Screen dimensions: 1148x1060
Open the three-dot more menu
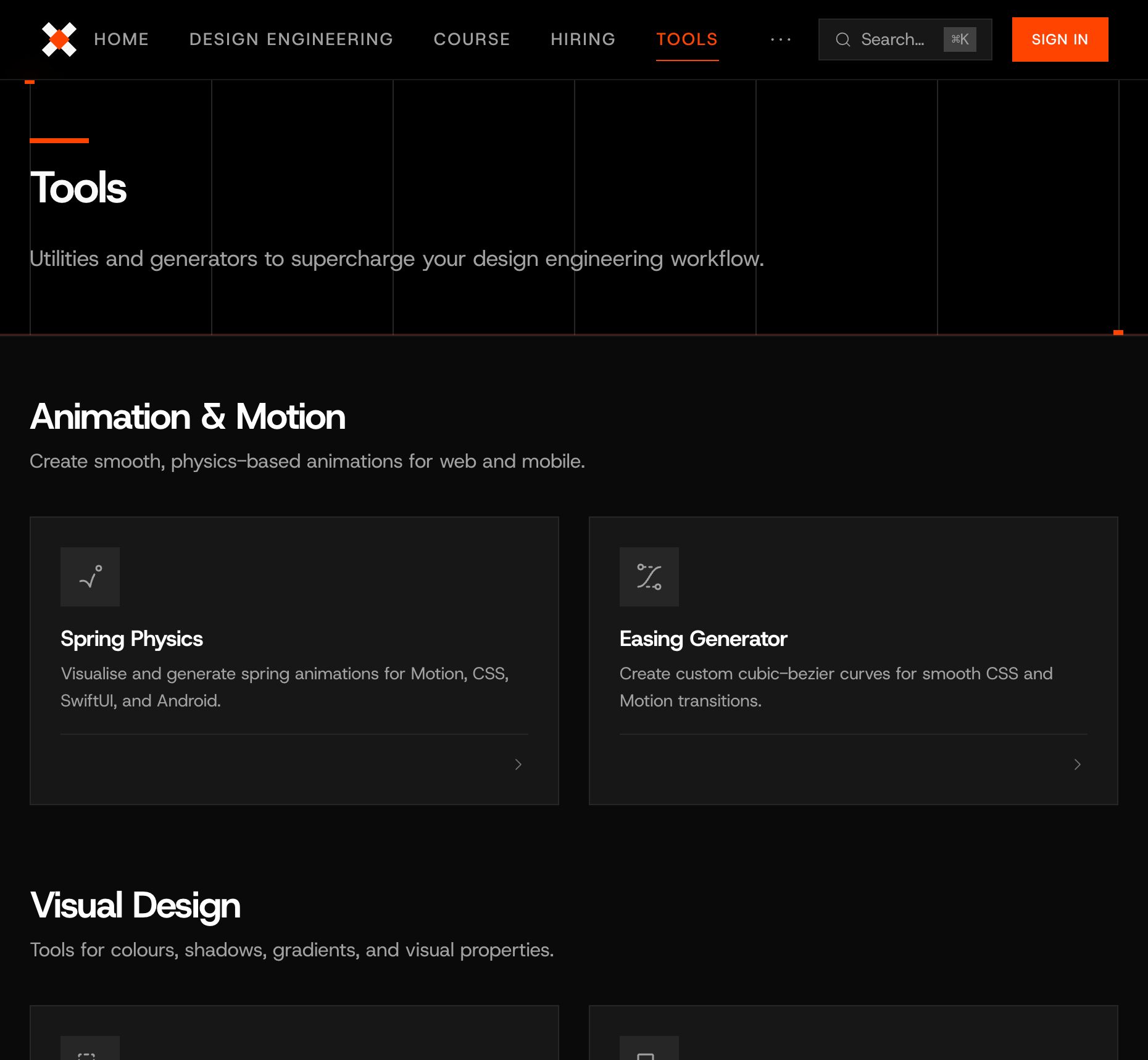[781, 39]
